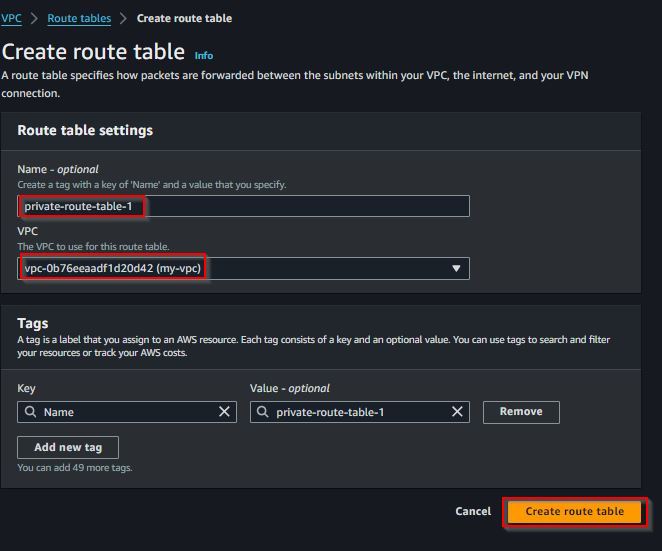This screenshot has height=551, width=662.
Task: Click the Create route table breadcrumb text
Action: tap(184, 18)
